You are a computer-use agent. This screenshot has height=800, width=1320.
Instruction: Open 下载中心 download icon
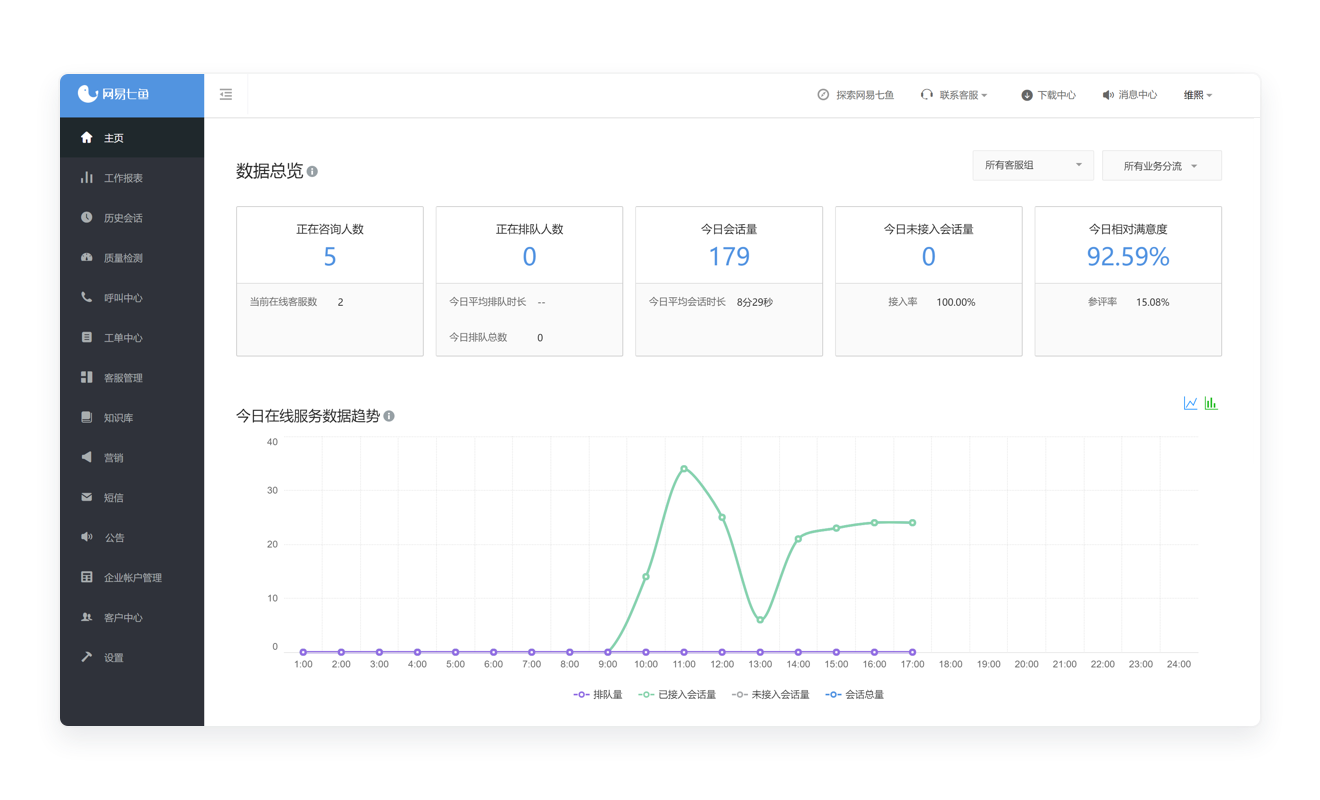pos(1026,95)
